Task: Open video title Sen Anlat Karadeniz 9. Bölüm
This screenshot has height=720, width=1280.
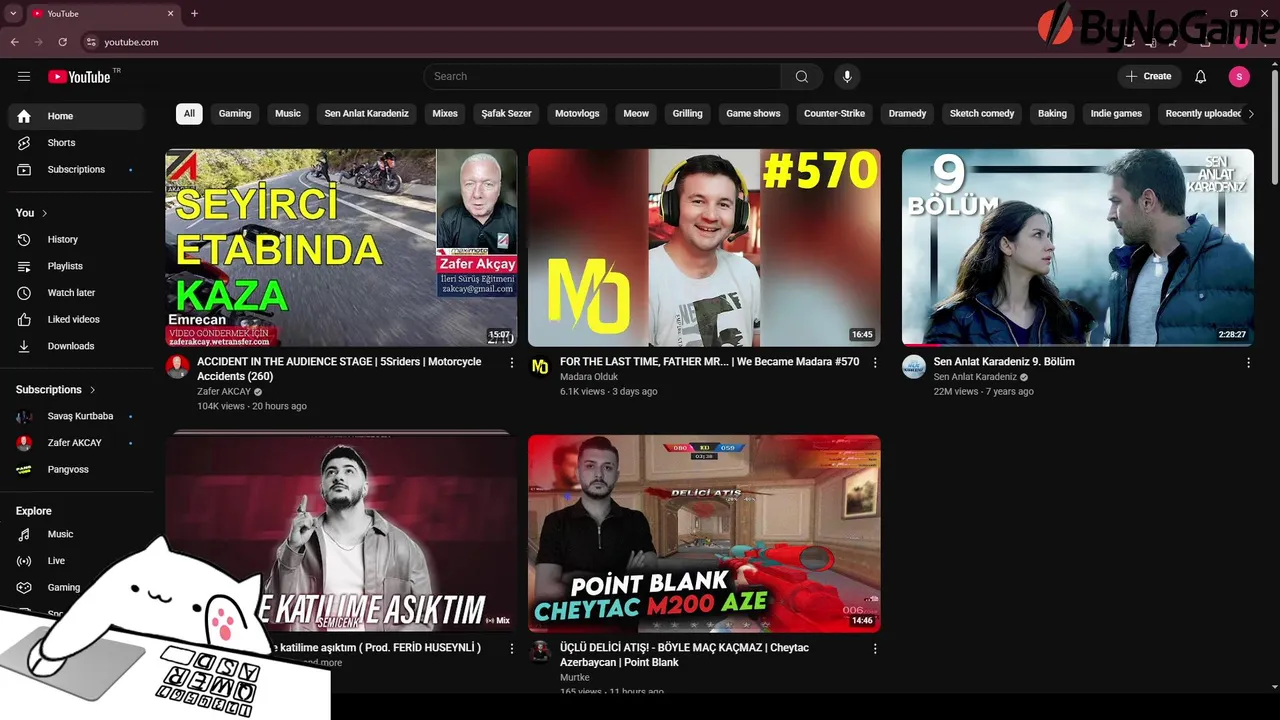Action: 1004,362
